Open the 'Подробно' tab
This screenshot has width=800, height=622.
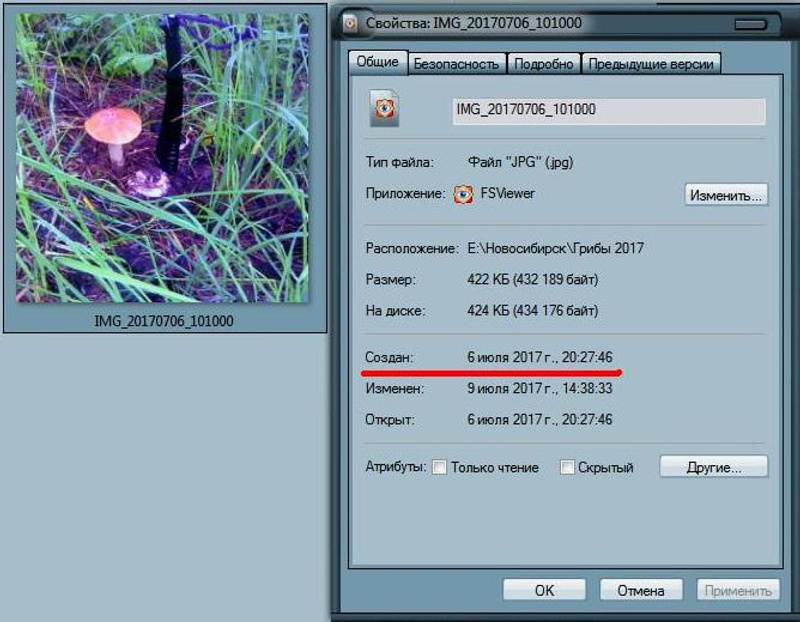tap(543, 64)
